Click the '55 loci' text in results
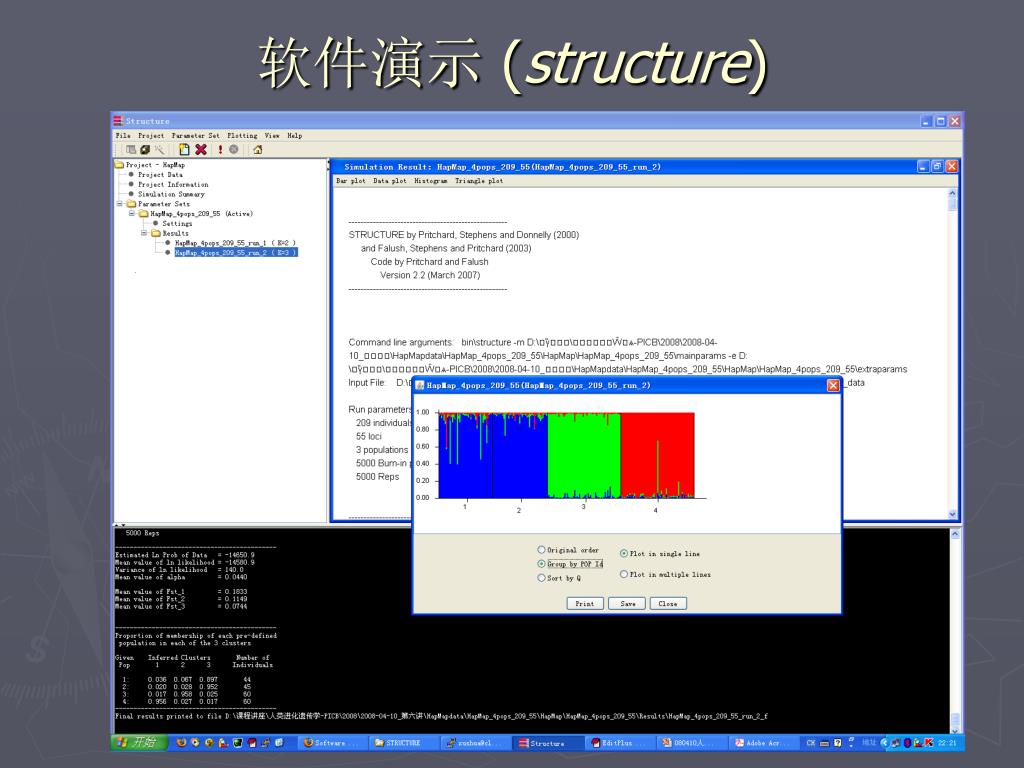Screen dimensions: 1024x768 (x=368, y=436)
